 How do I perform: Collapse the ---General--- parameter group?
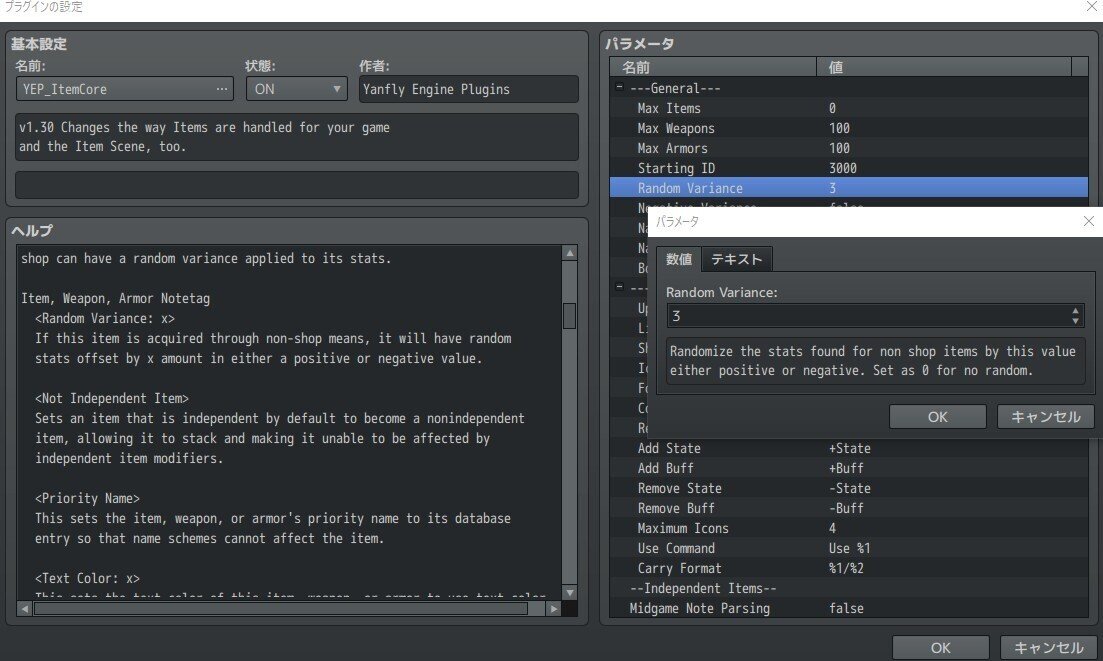619,88
